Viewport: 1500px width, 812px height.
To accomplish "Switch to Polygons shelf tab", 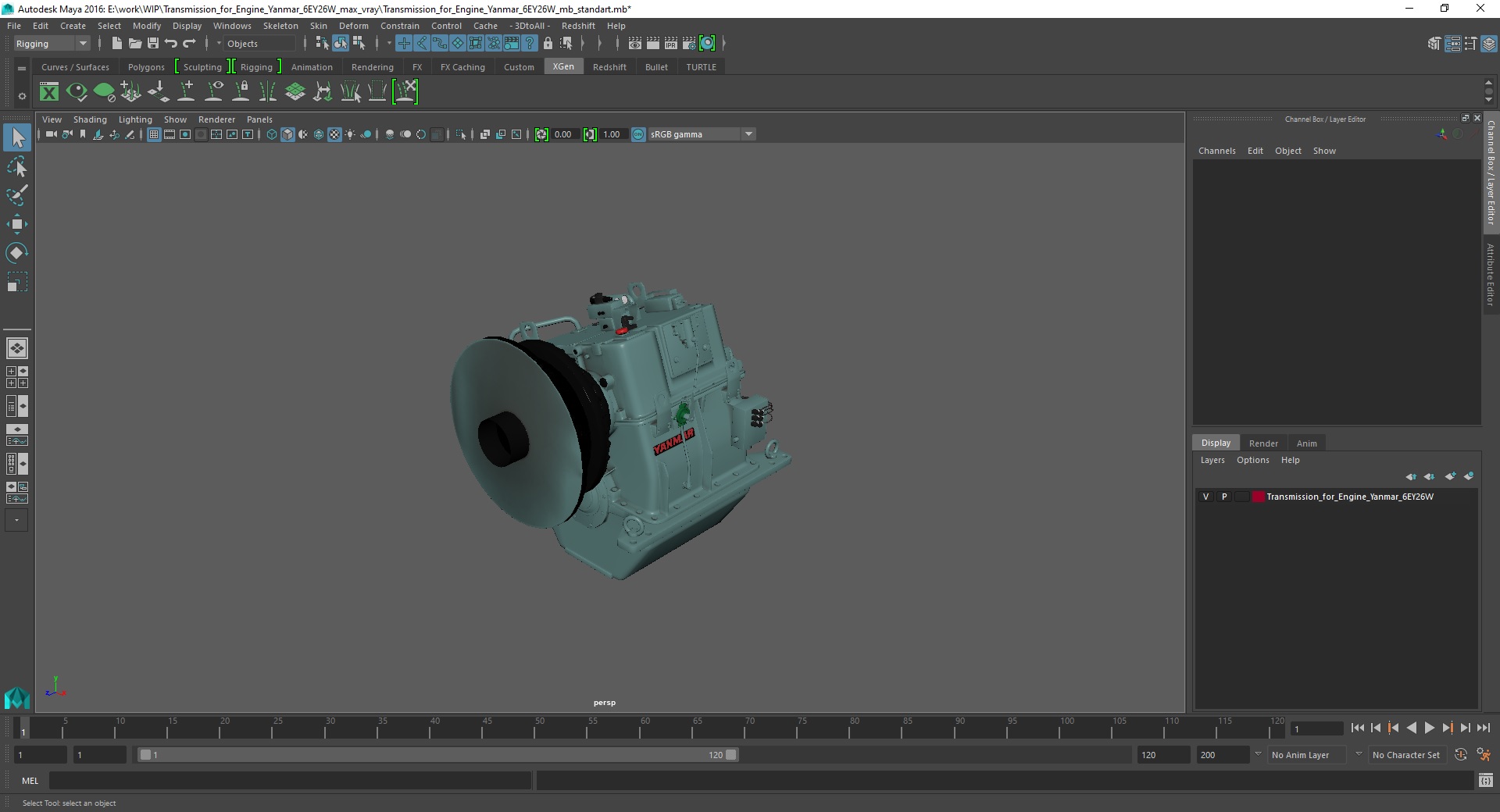I will tap(146, 67).
